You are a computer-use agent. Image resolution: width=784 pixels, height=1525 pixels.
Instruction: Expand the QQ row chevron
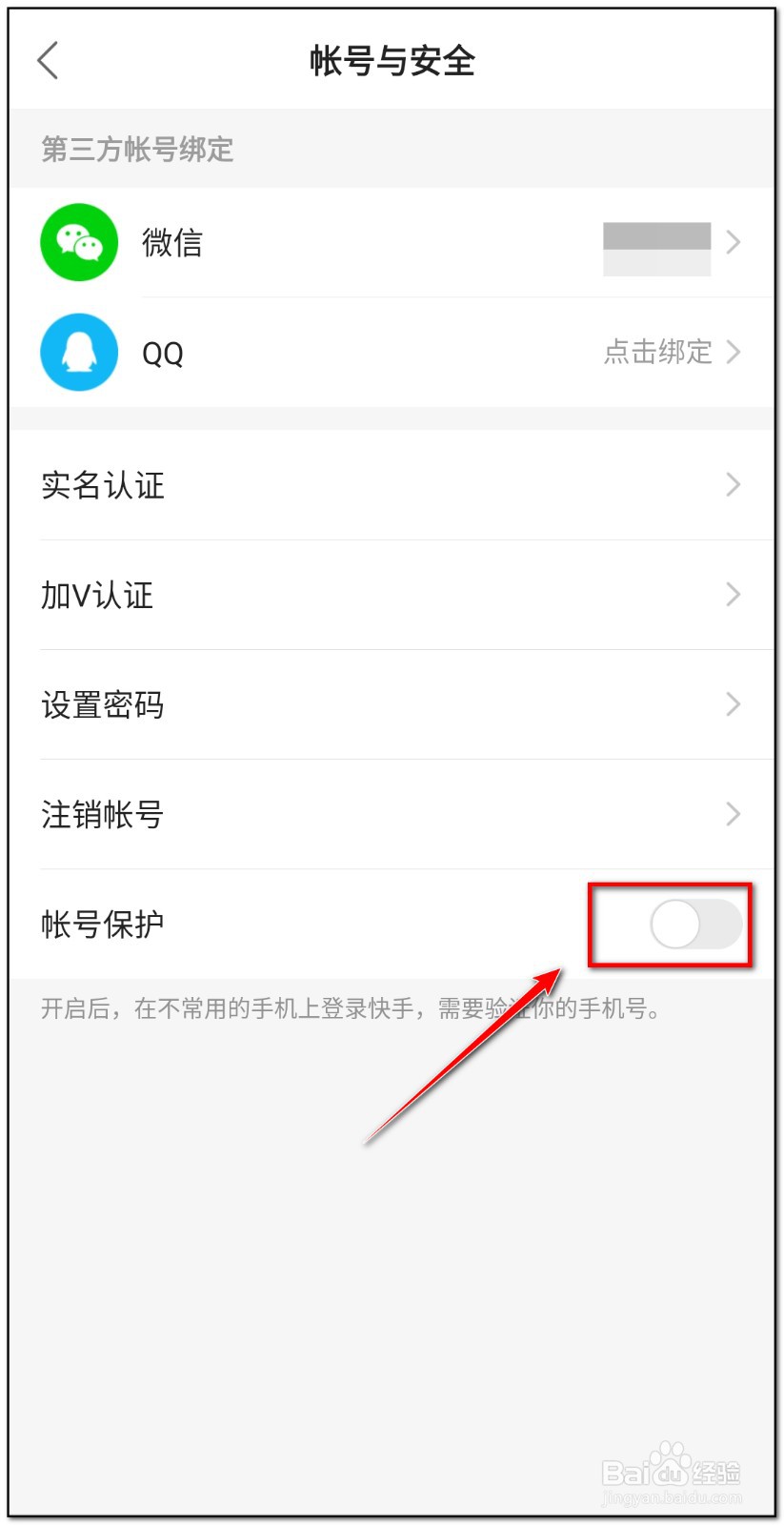[x=733, y=352]
